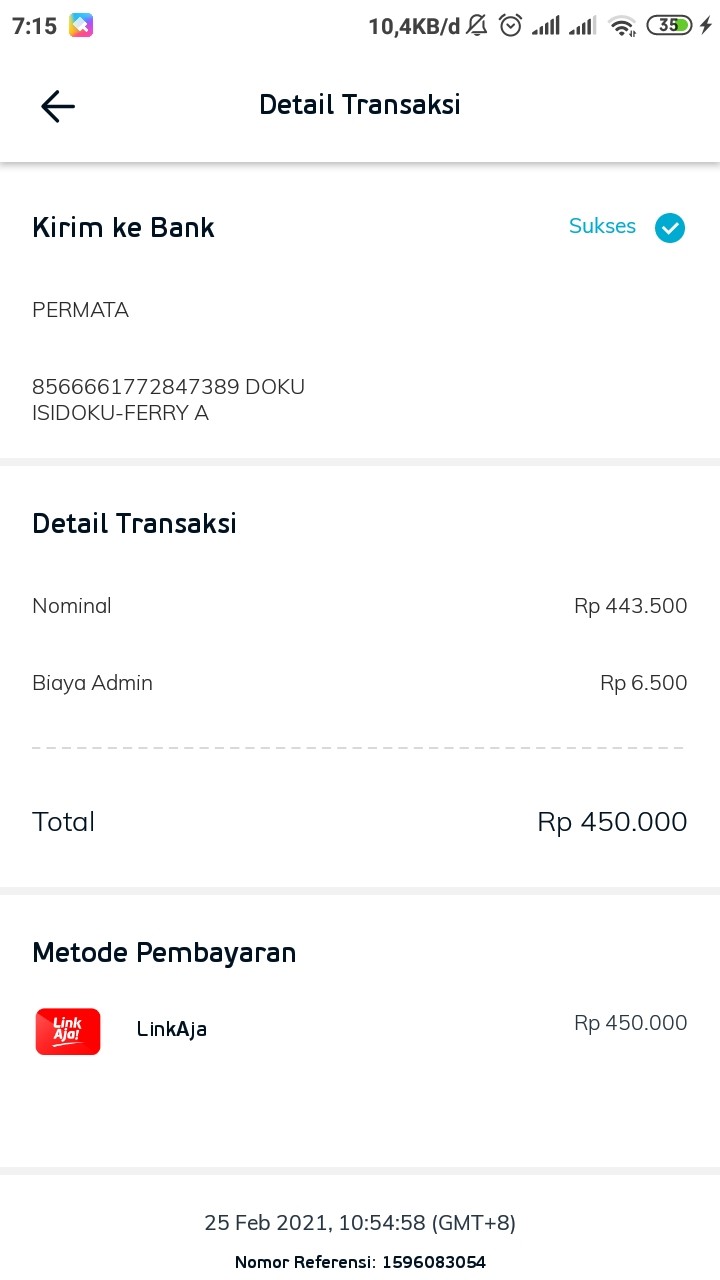Image resolution: width=720 pixels, height=1280 pixels.
Task: Tap the charging bolt status icon
Action: 707,25
